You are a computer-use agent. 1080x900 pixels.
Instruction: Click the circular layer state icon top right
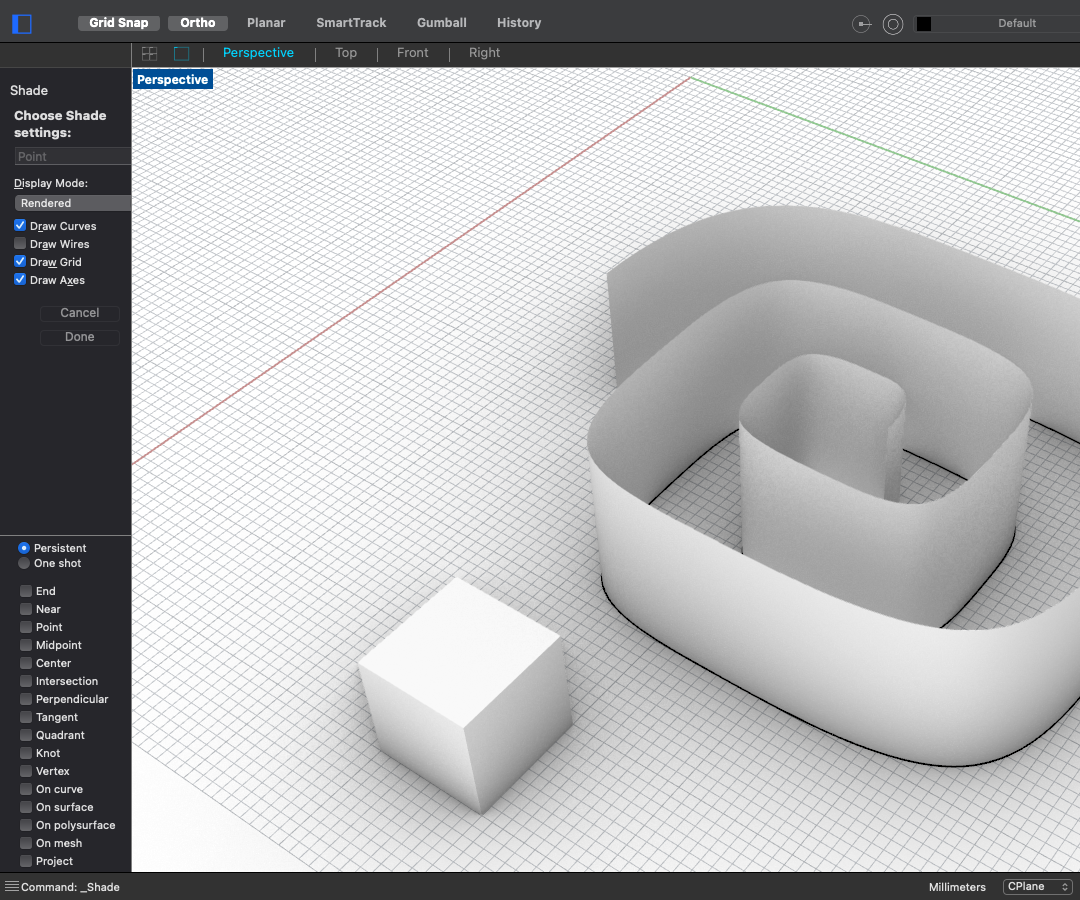coord(892,23)
